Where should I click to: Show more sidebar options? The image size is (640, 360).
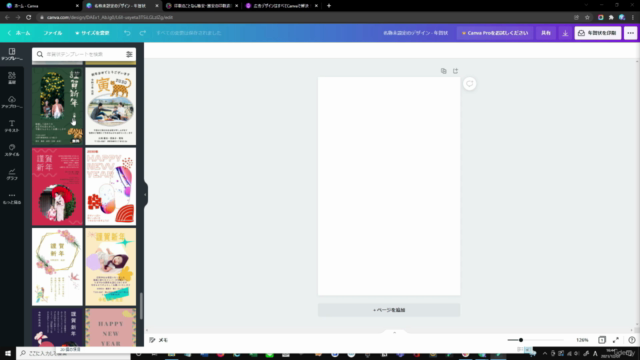click(12, 198)
